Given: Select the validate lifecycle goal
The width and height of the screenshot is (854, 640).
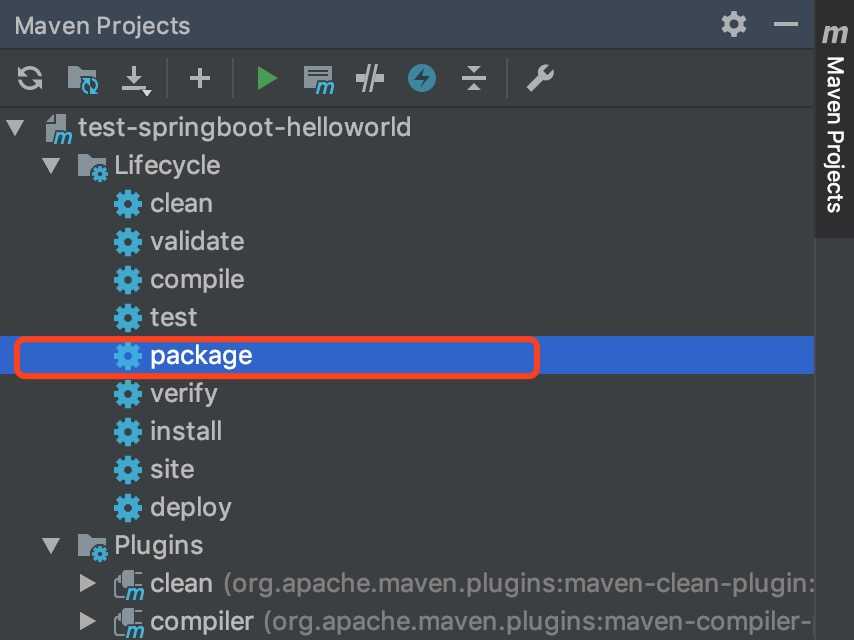Looking at the screenshot, I should 197,241.
